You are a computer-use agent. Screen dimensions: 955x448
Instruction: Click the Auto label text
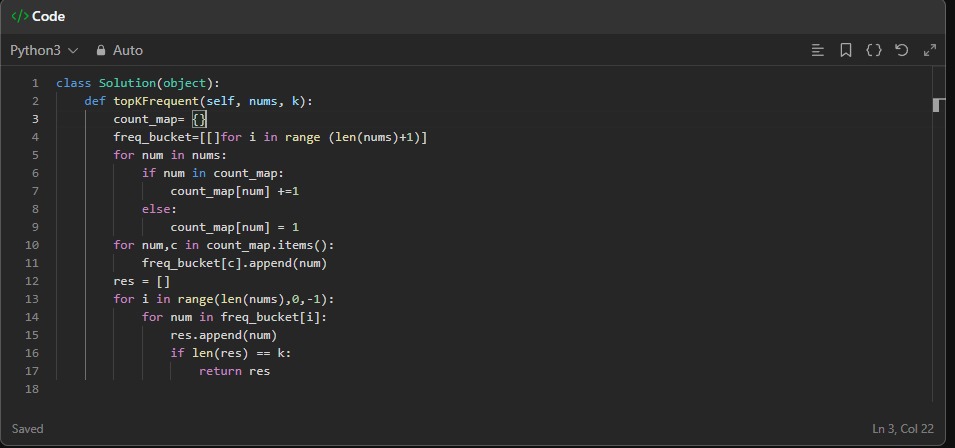point(128,51)
